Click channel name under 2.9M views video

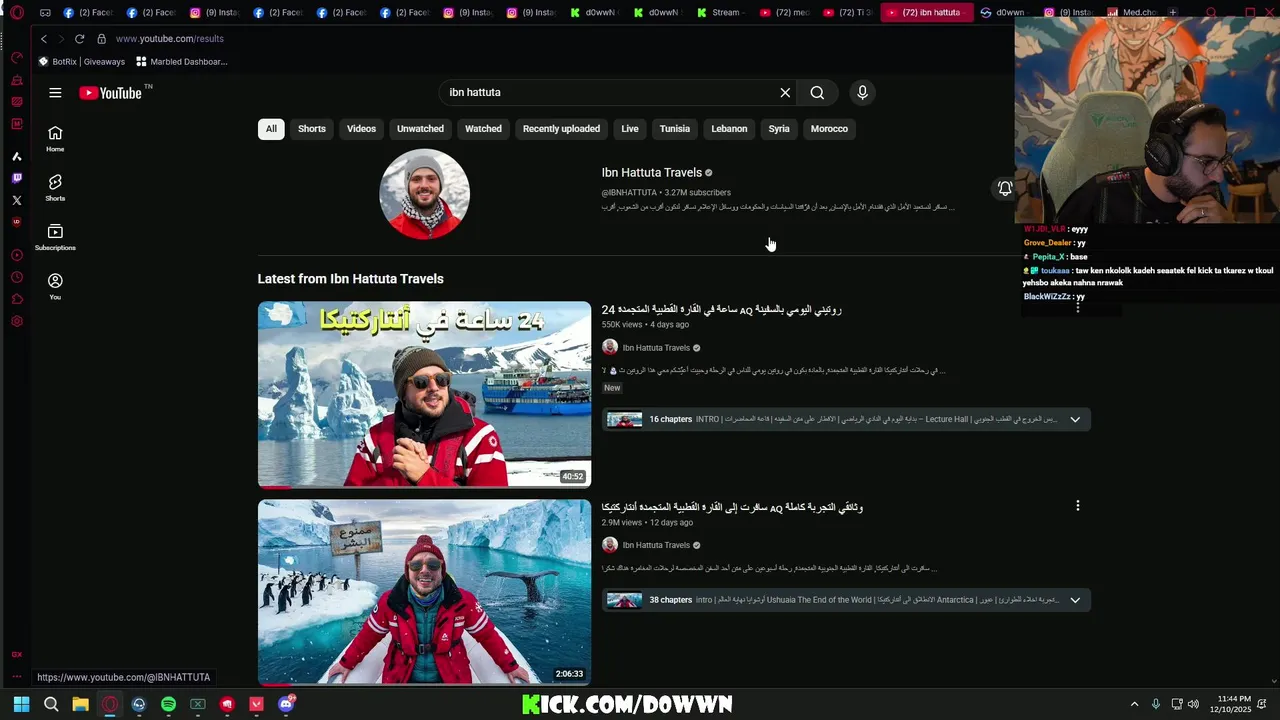pyautogui.click(x=656, y=545)
